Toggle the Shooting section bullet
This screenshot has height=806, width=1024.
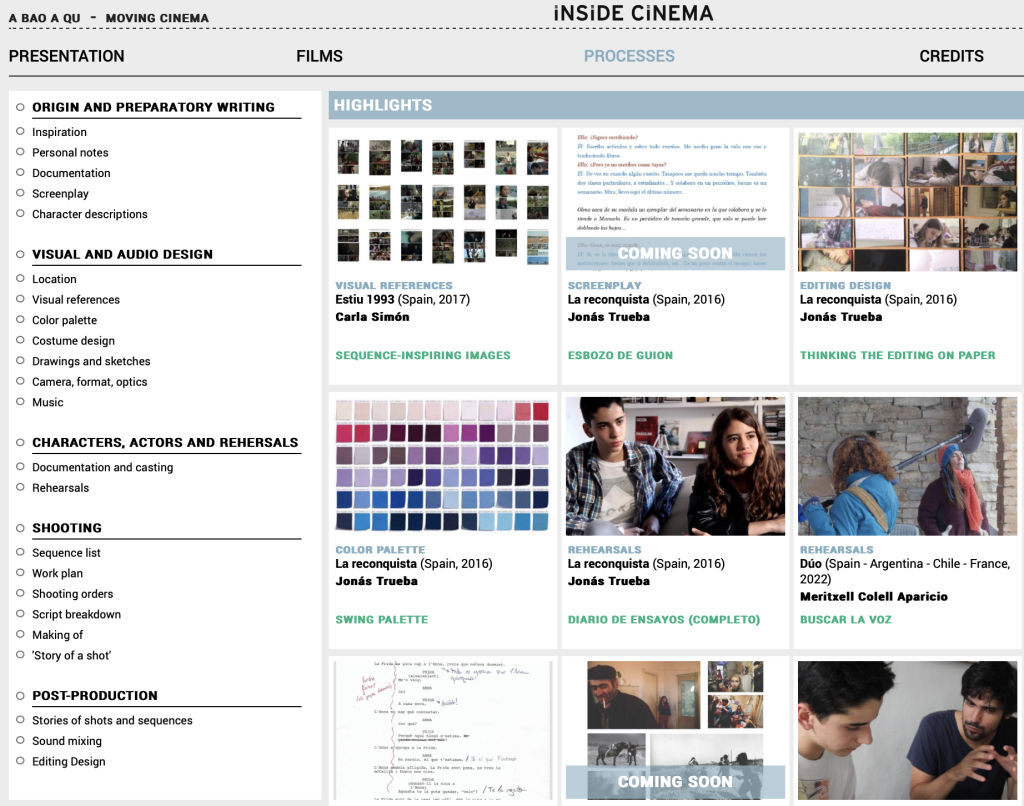tap(20, 528)
